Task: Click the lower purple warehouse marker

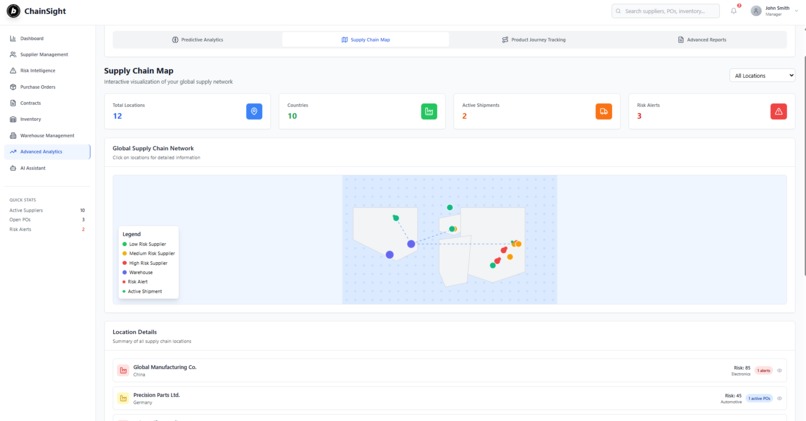Action: 390,254
